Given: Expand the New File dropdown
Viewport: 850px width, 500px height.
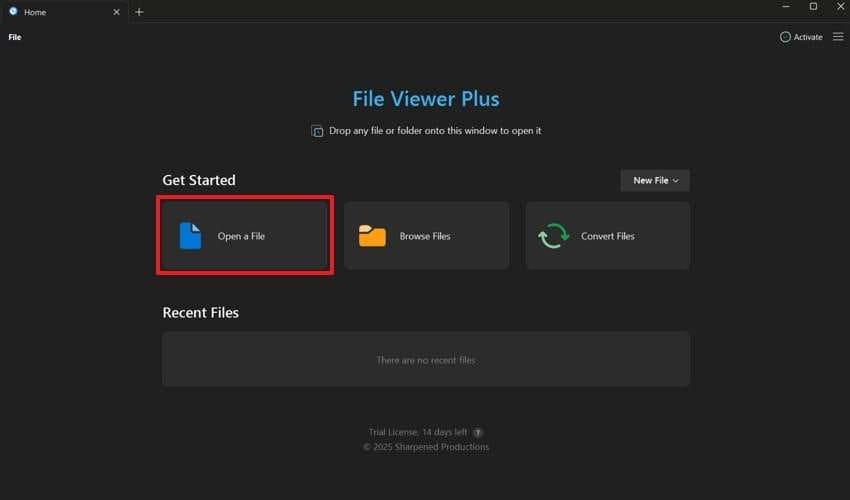Looking at the screenshot, I should point(655,181).
